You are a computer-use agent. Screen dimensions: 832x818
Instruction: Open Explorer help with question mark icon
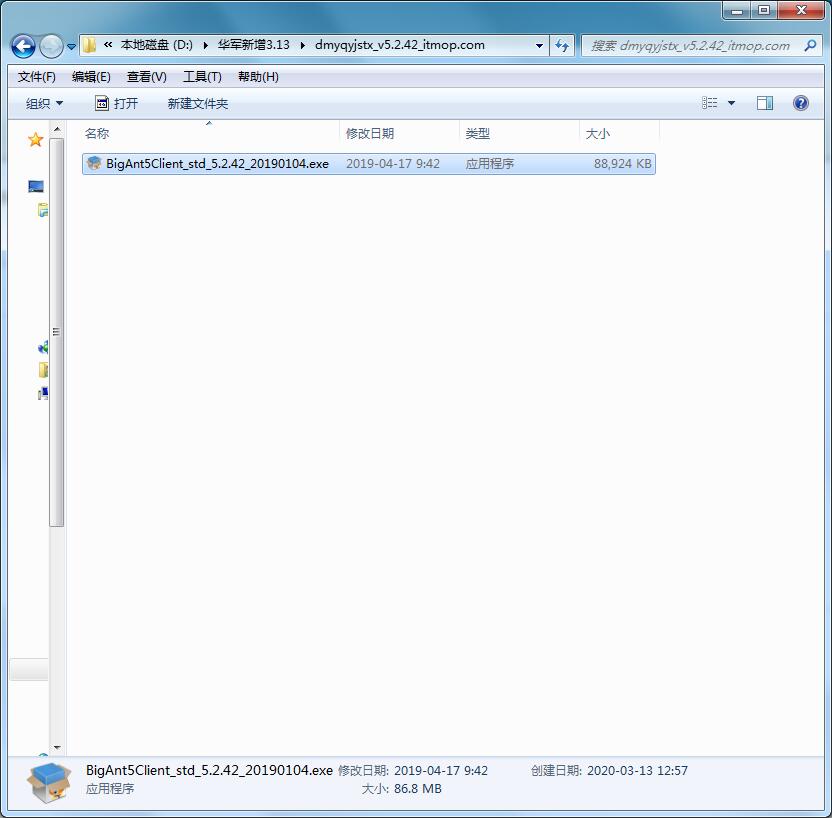(x=801, y=103)
